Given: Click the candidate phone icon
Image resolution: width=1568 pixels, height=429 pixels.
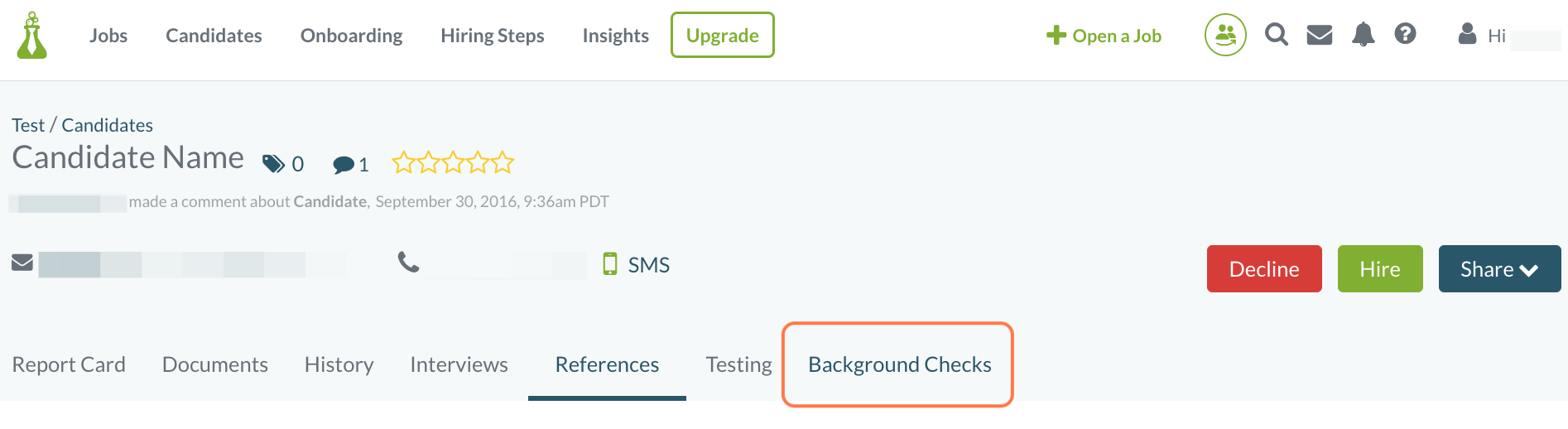Looking at the screenshot, I should point(408,263).
